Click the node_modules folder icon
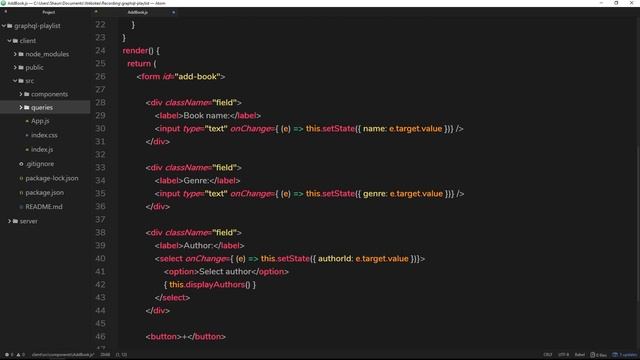This screenshot has height=360, width=640. pyautogui.click(x=21, y=54)
